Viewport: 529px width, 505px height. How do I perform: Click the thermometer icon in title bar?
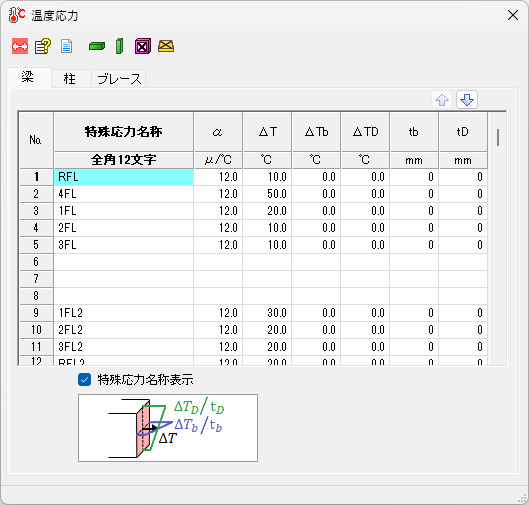[x=17, y=15]
